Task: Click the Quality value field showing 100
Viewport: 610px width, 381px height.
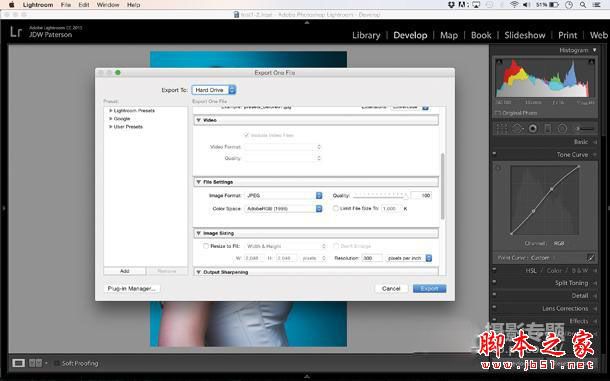Action: pos(422,195)
